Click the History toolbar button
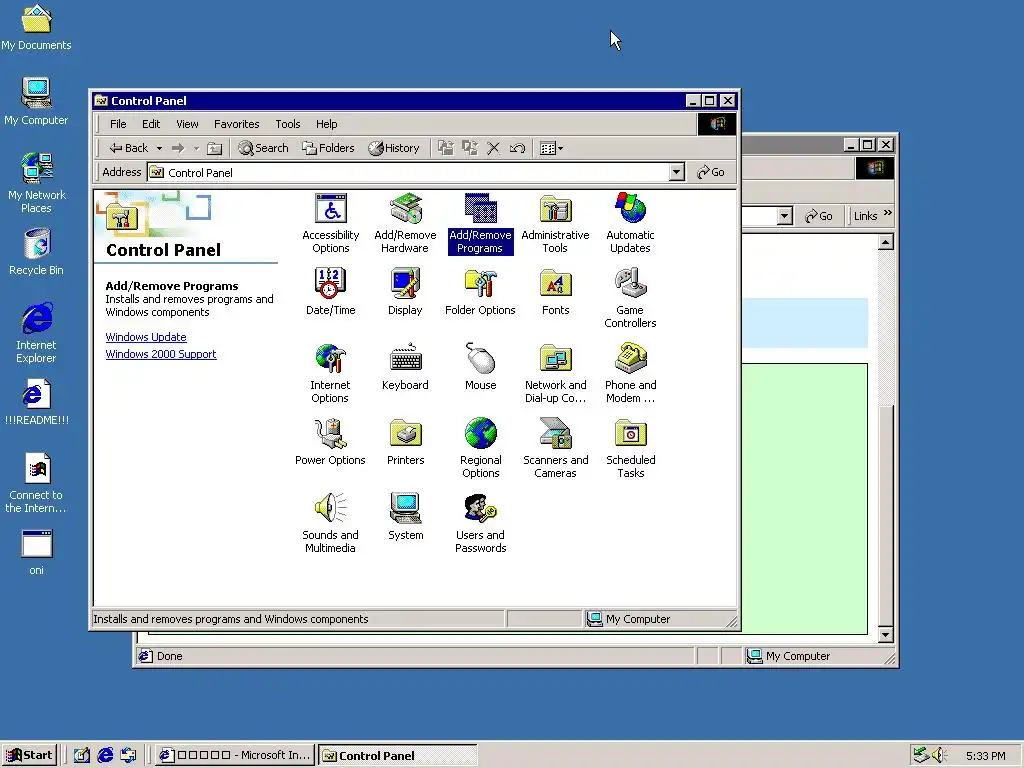The height and width of the screenshot is (768, 1024). (x=394, y=148)
